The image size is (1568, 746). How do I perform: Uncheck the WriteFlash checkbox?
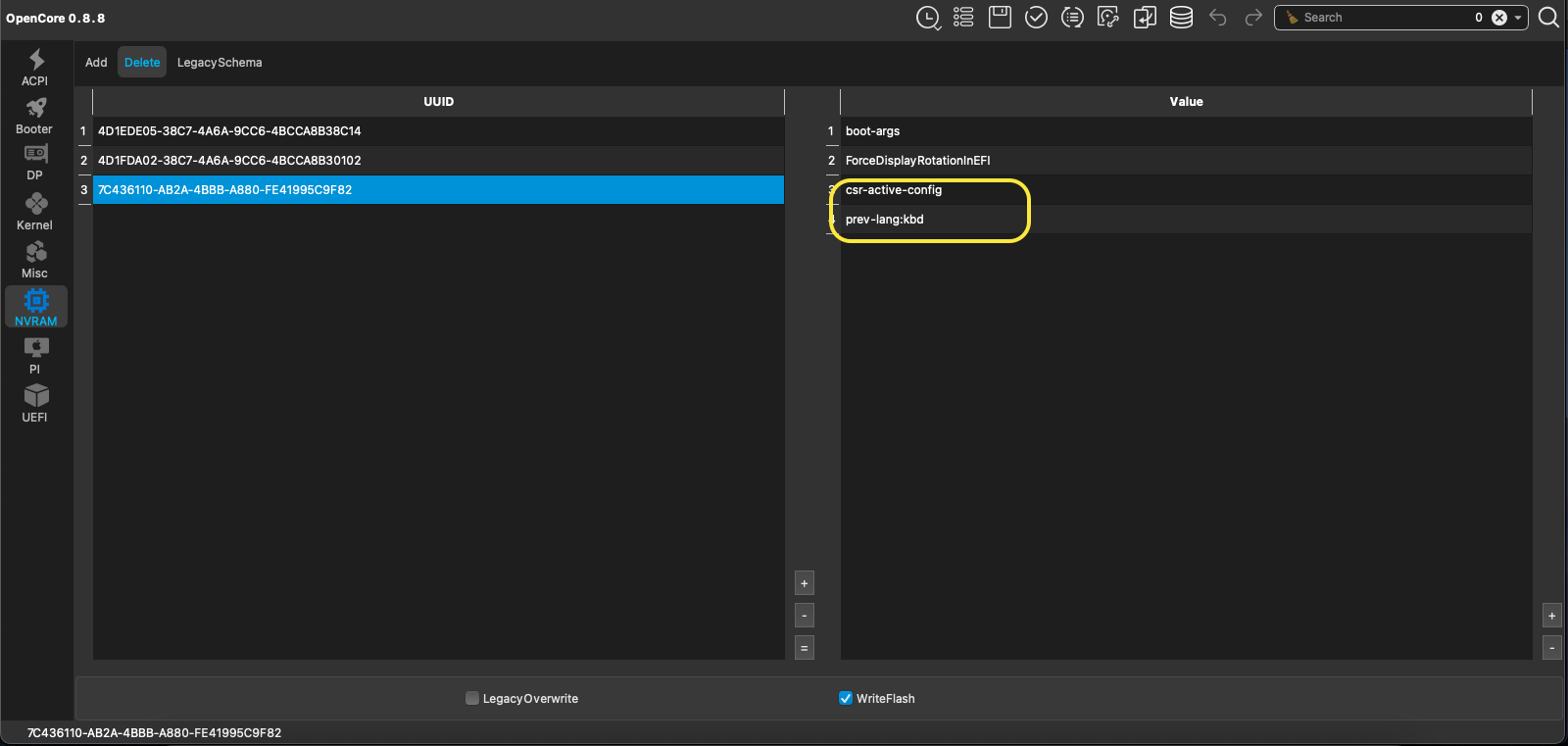pyautogui.click(x=846, y=698)
